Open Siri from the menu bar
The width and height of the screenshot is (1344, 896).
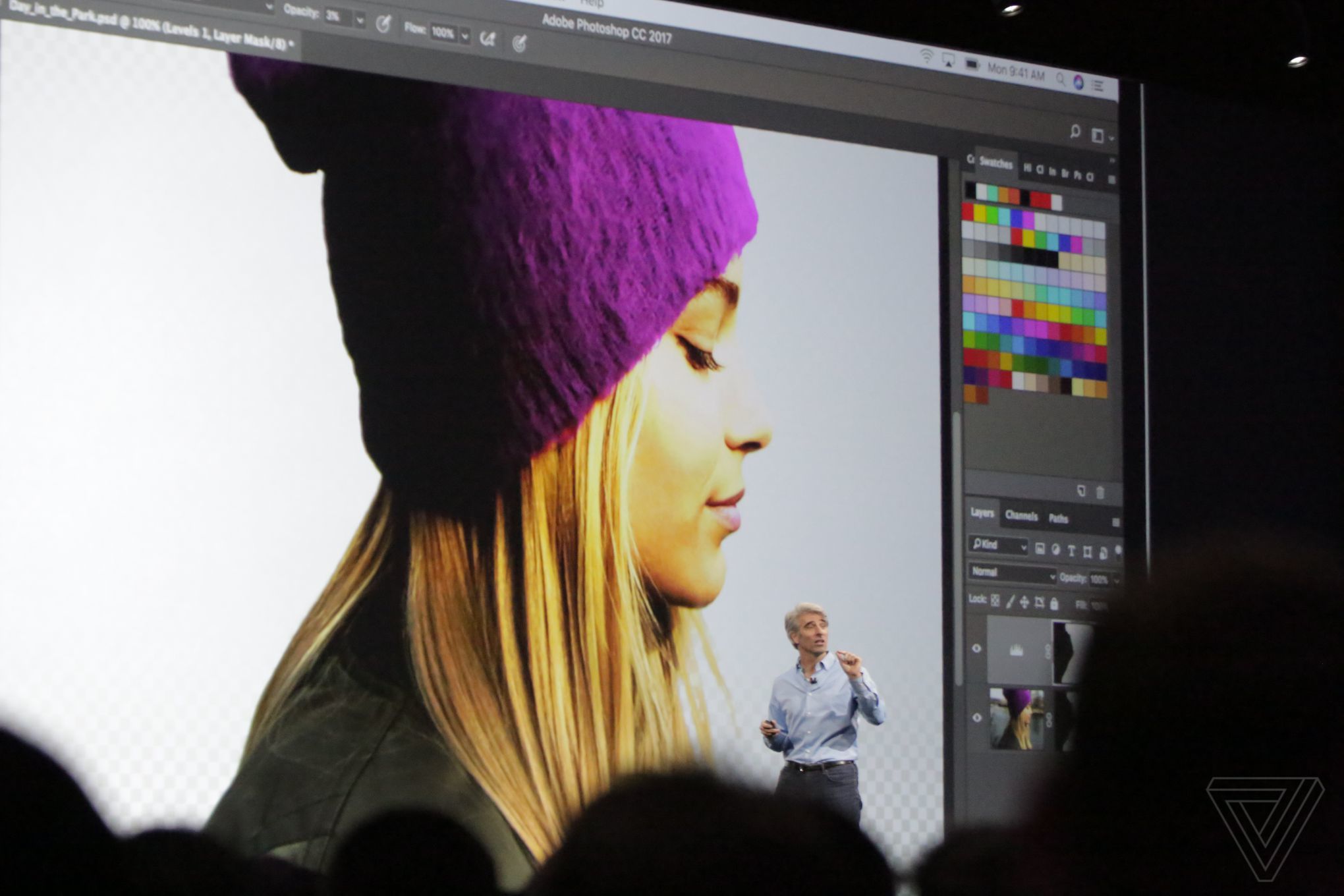click(1079, 83)
